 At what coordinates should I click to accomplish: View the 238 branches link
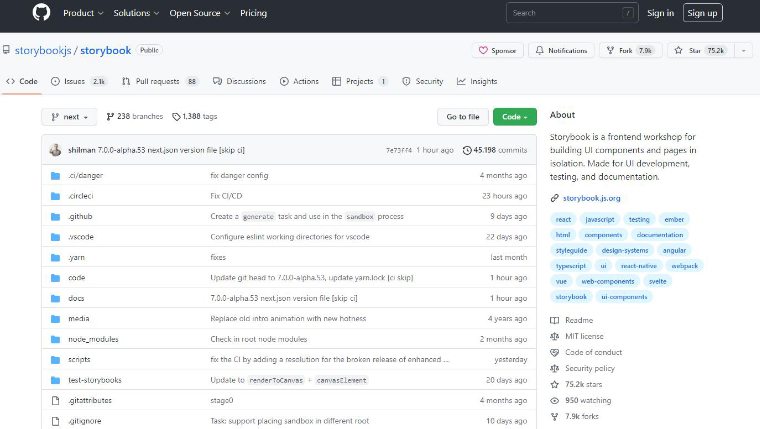[x=135, y=116]
